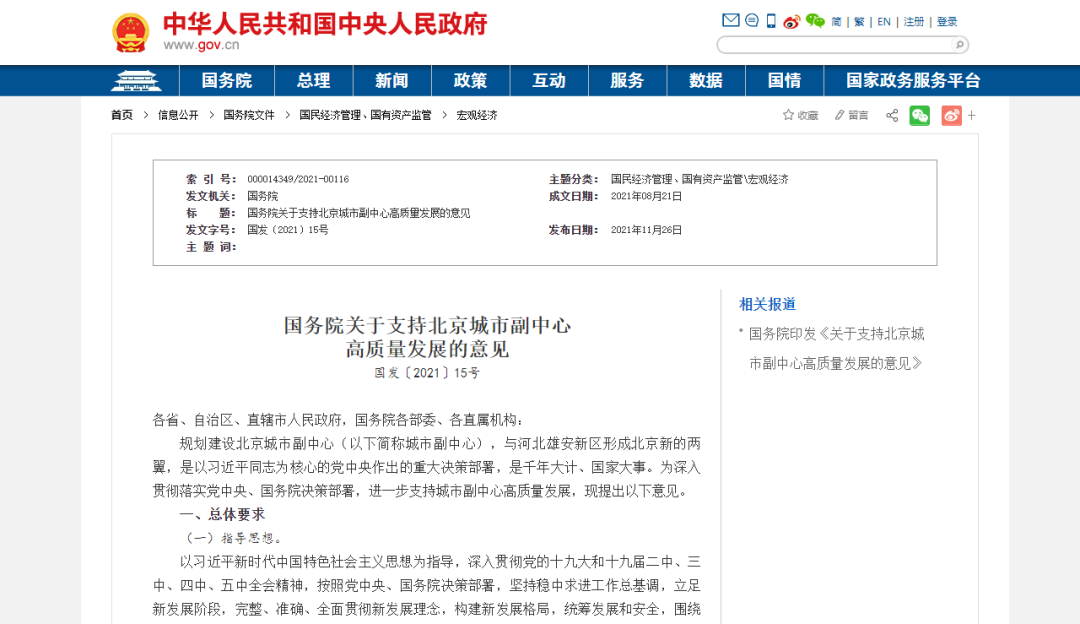Click the header Weibo icon next to the phone icon
Image resolution: width=1080 pixels, height=624 pixels.
(789, 19)
